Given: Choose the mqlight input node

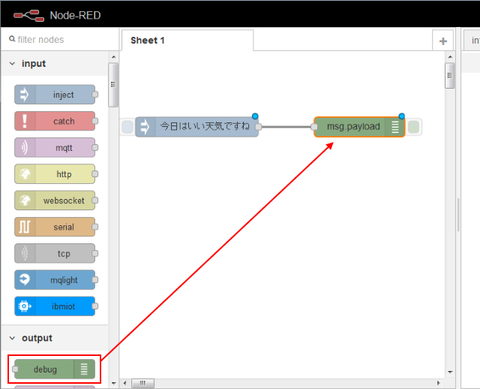Looking at the screenshot, I should point(55,280).
